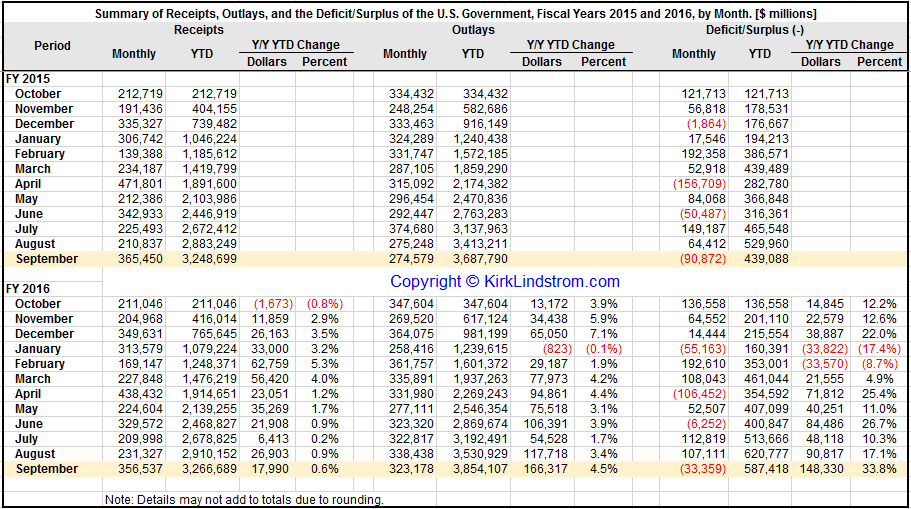
Task: Select the rounding note at the bottom
Action: coord(244,500)
